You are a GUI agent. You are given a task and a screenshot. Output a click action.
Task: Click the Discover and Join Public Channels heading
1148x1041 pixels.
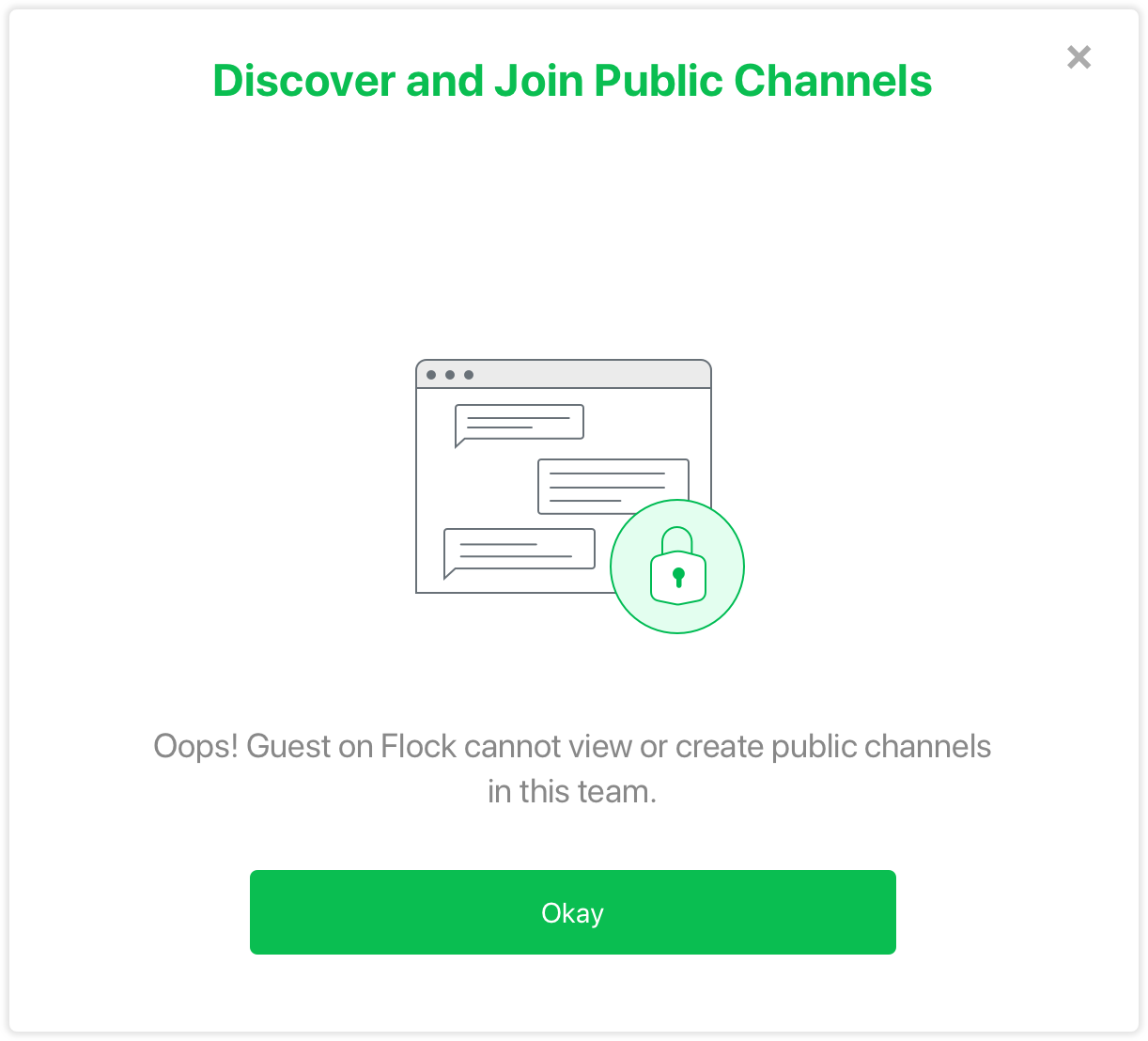pos(572,81)
